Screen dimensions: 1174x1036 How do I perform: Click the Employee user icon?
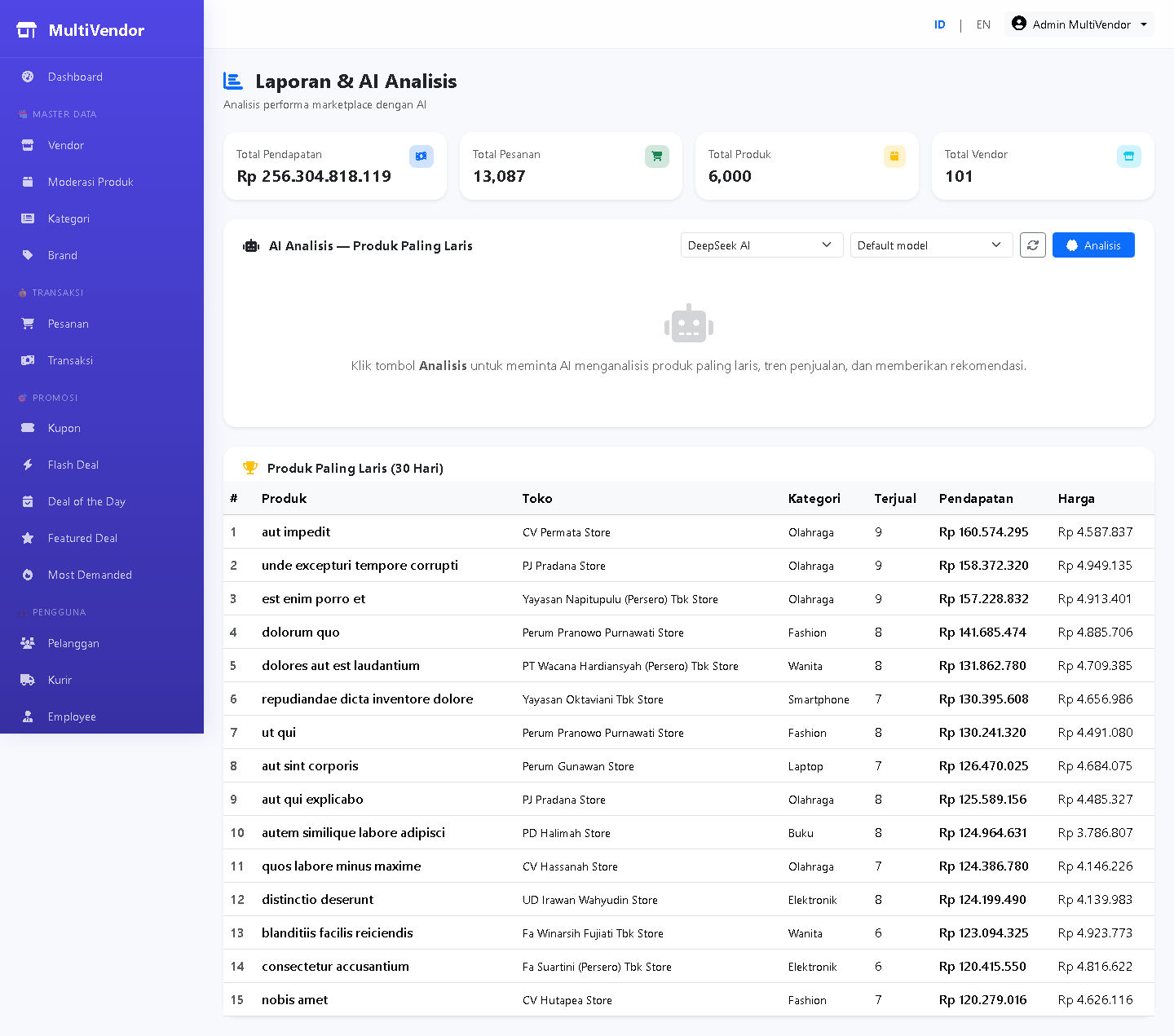[x=28, y=716]
